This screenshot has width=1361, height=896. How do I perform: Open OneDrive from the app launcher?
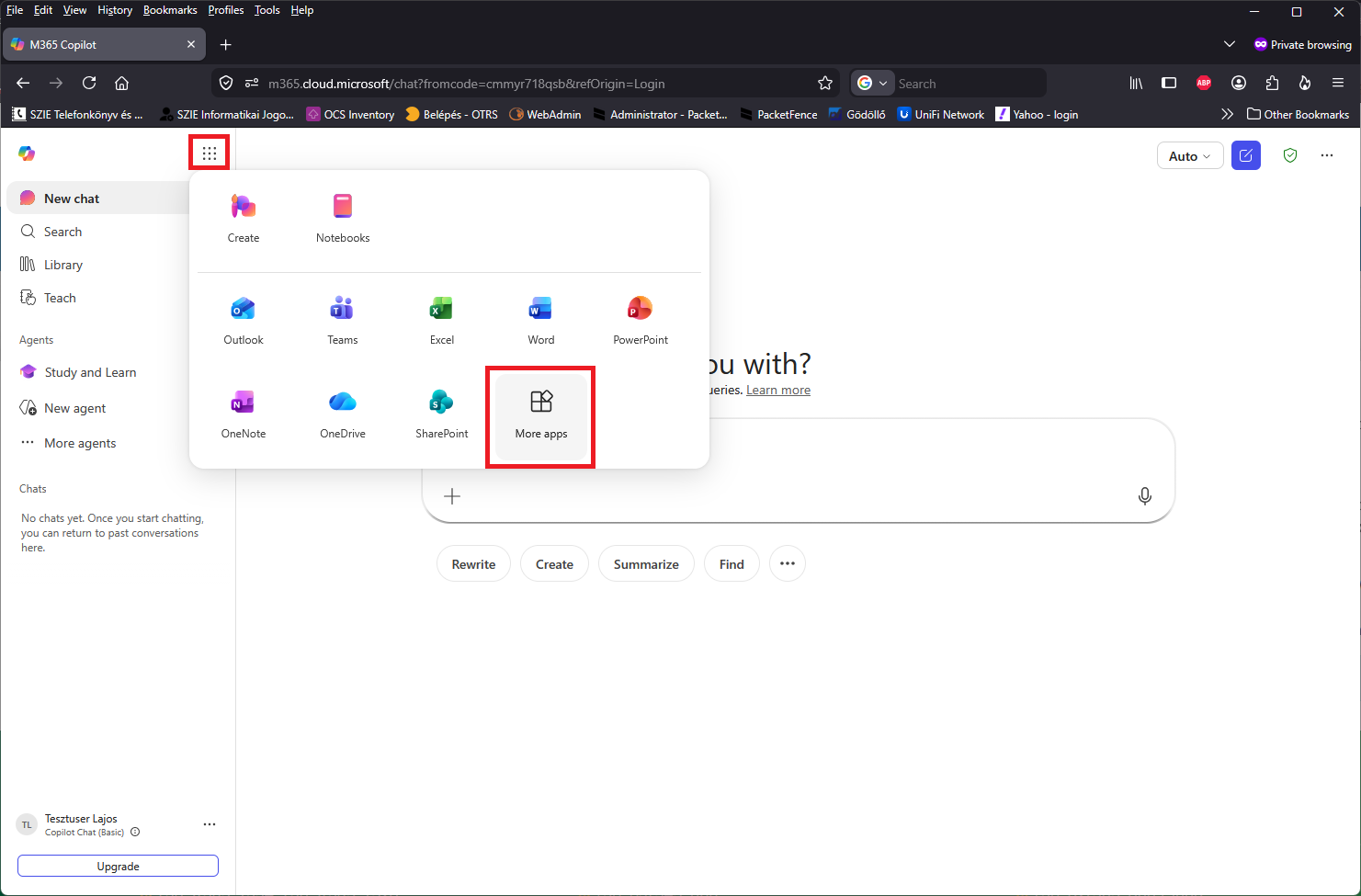click(x=343, y=414)
